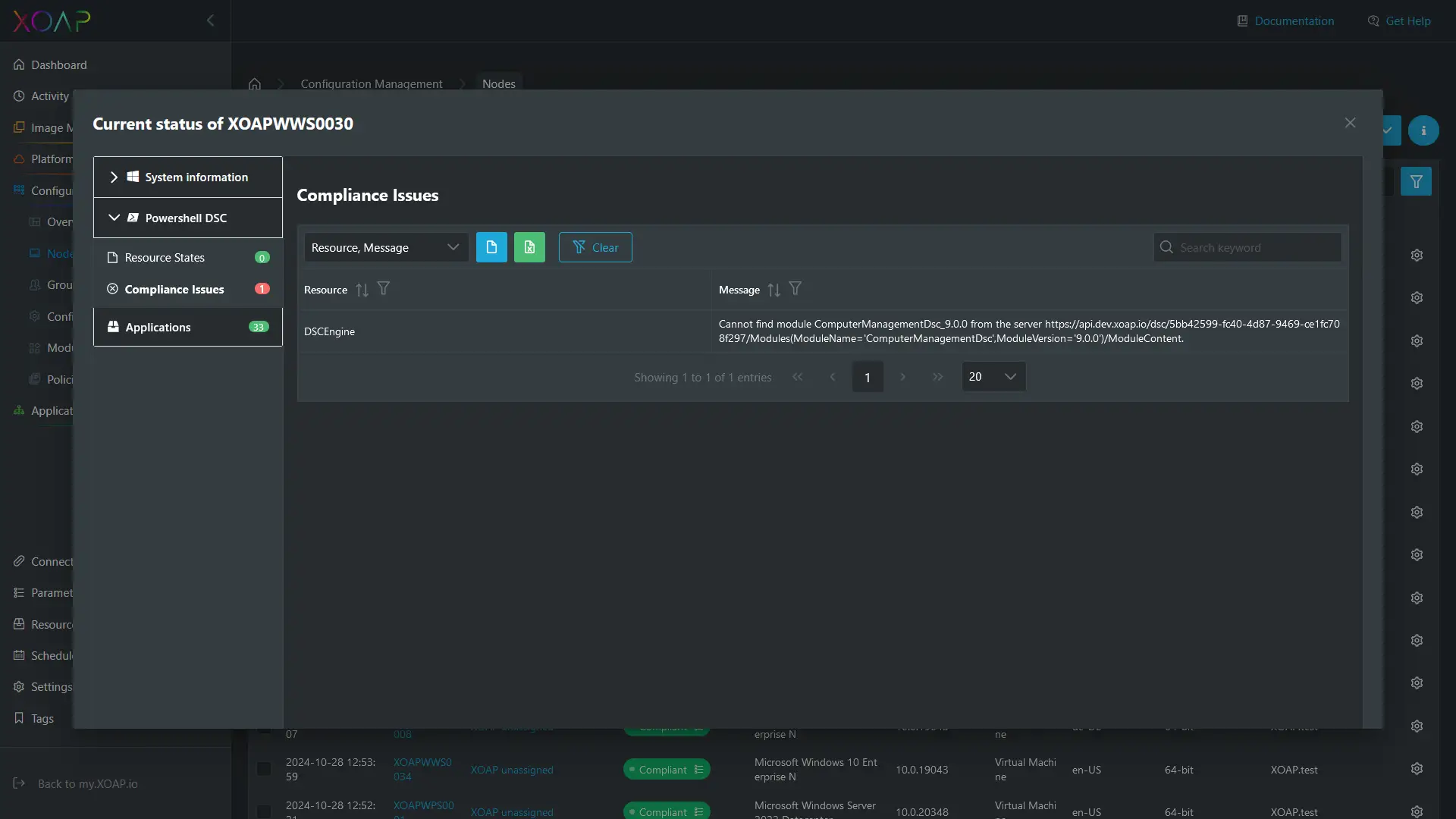Collapse Powershell DSC section

point(188,218)
